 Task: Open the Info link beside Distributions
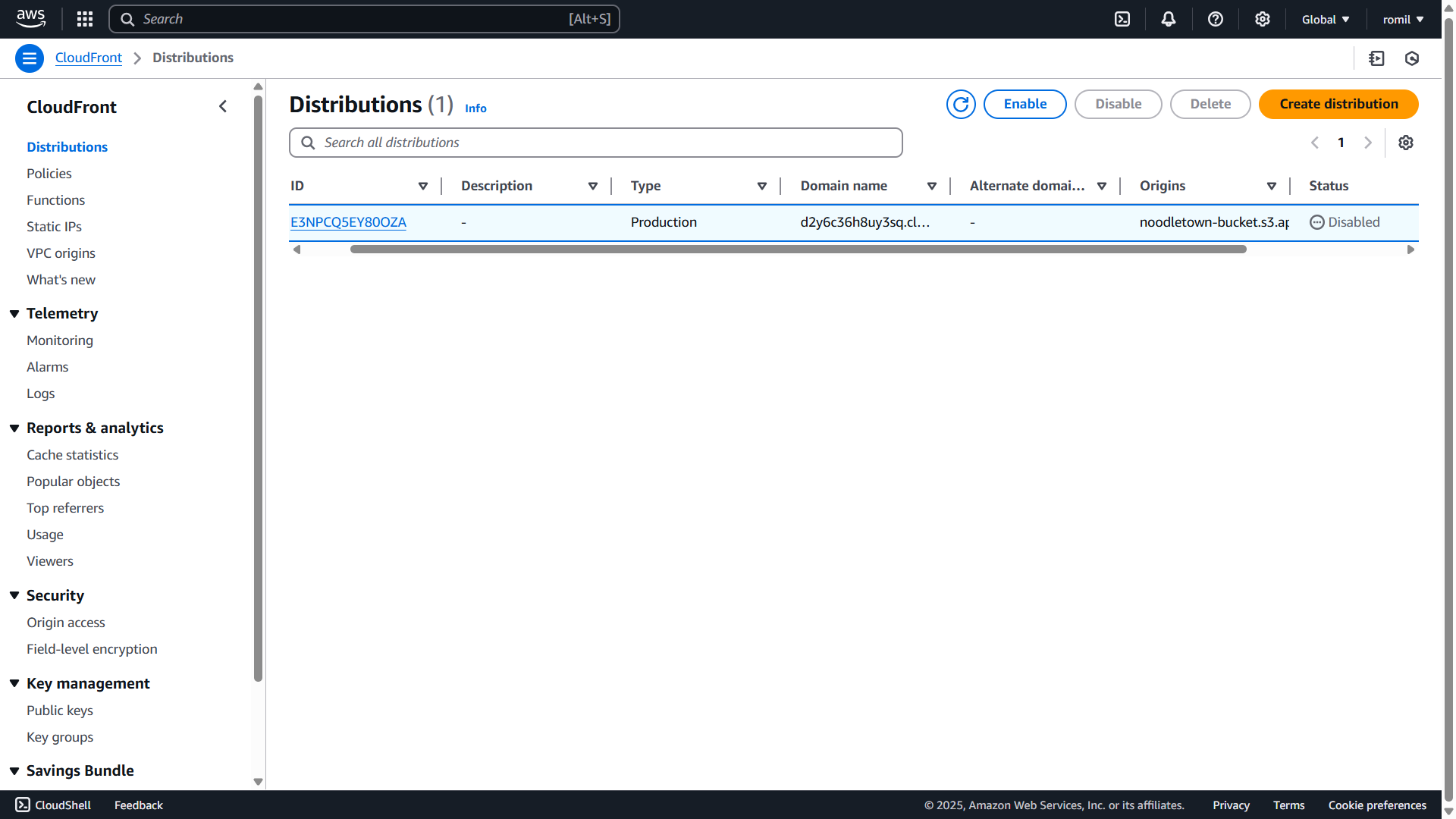pos(475,108)
